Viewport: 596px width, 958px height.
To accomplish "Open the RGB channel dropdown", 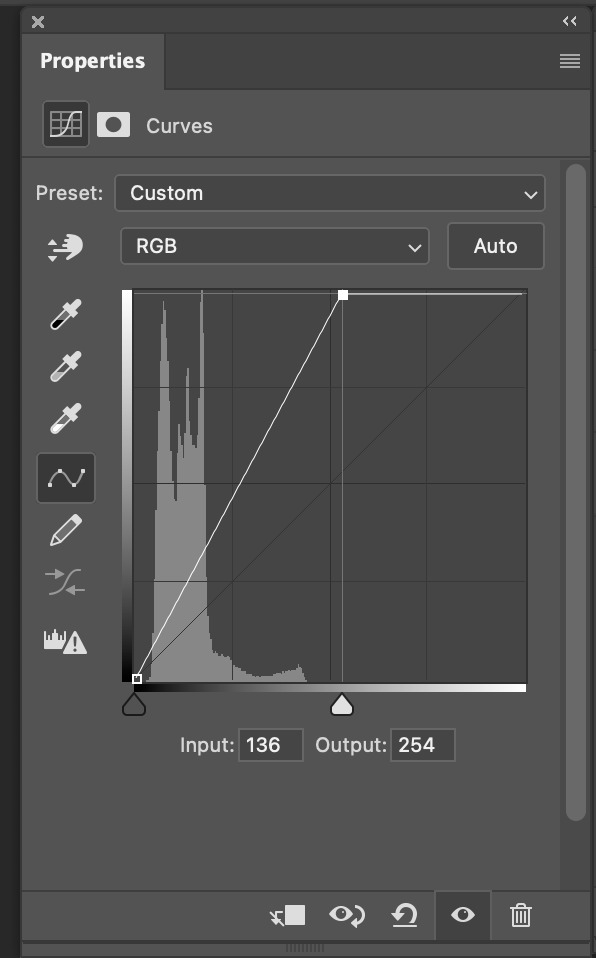I will click(x=274, y=246).
